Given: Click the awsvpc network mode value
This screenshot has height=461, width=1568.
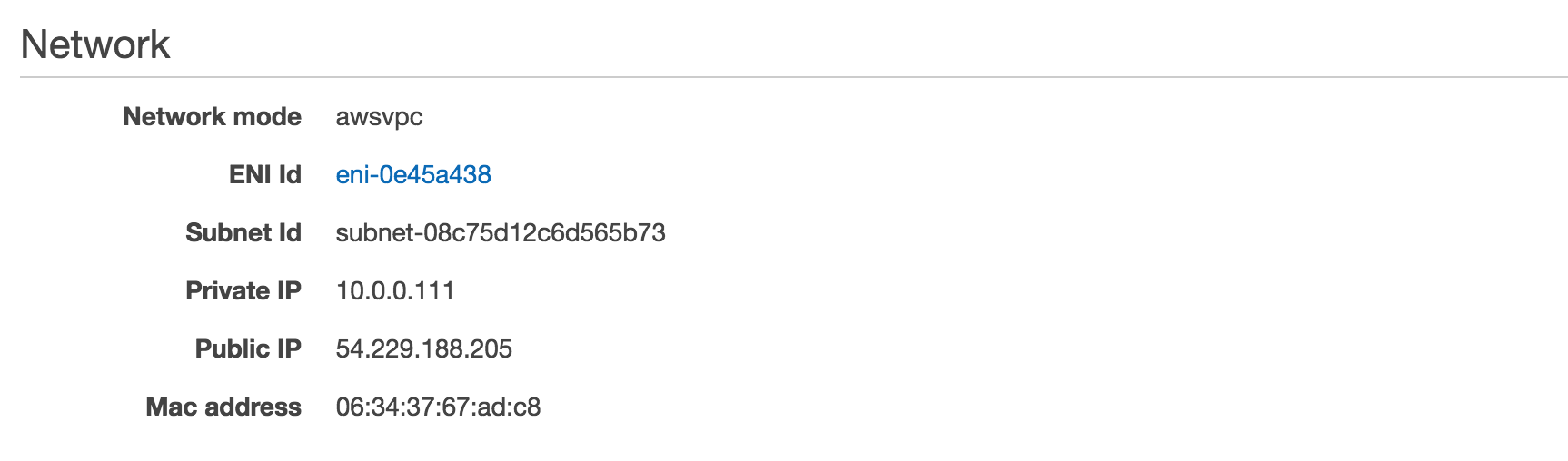Looking at the screenshot, I should (x=379, y=117).
